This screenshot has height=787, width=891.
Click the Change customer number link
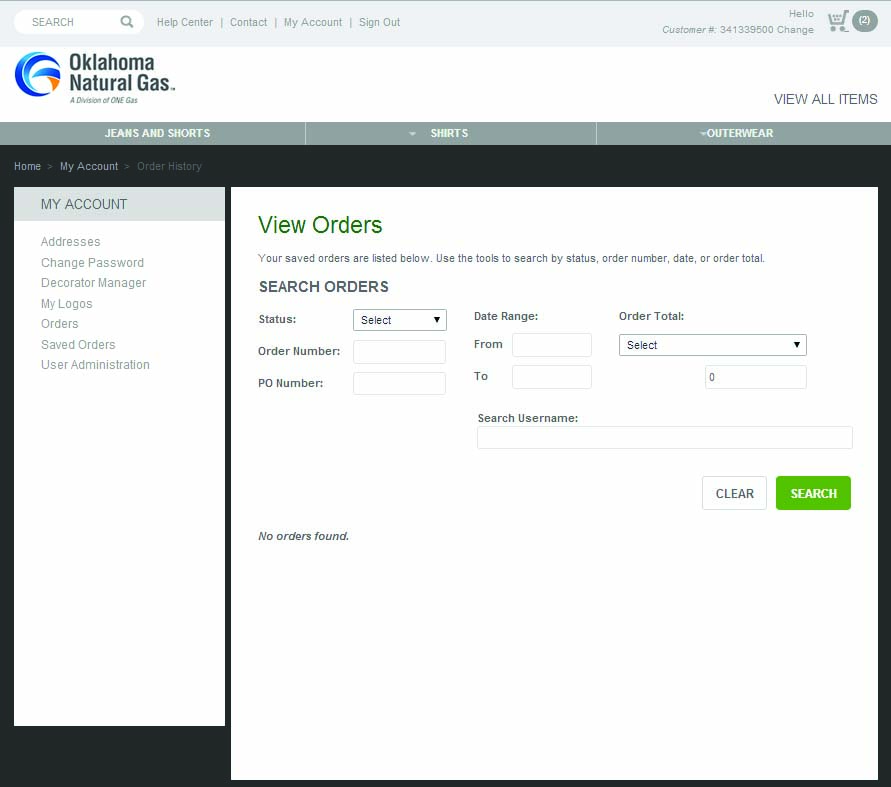[x=795, y=30]
